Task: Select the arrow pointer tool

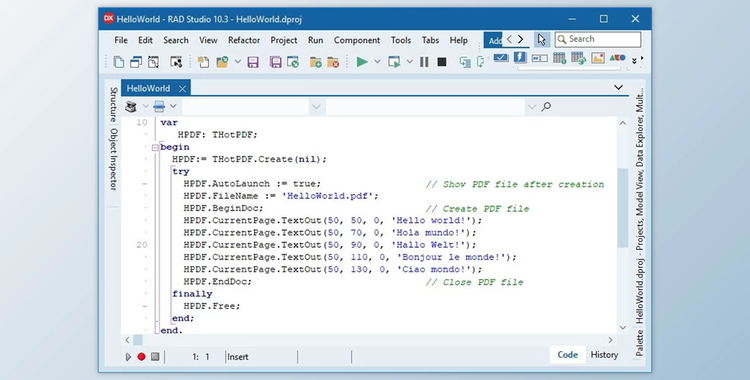Action: [x=541, y=40]
